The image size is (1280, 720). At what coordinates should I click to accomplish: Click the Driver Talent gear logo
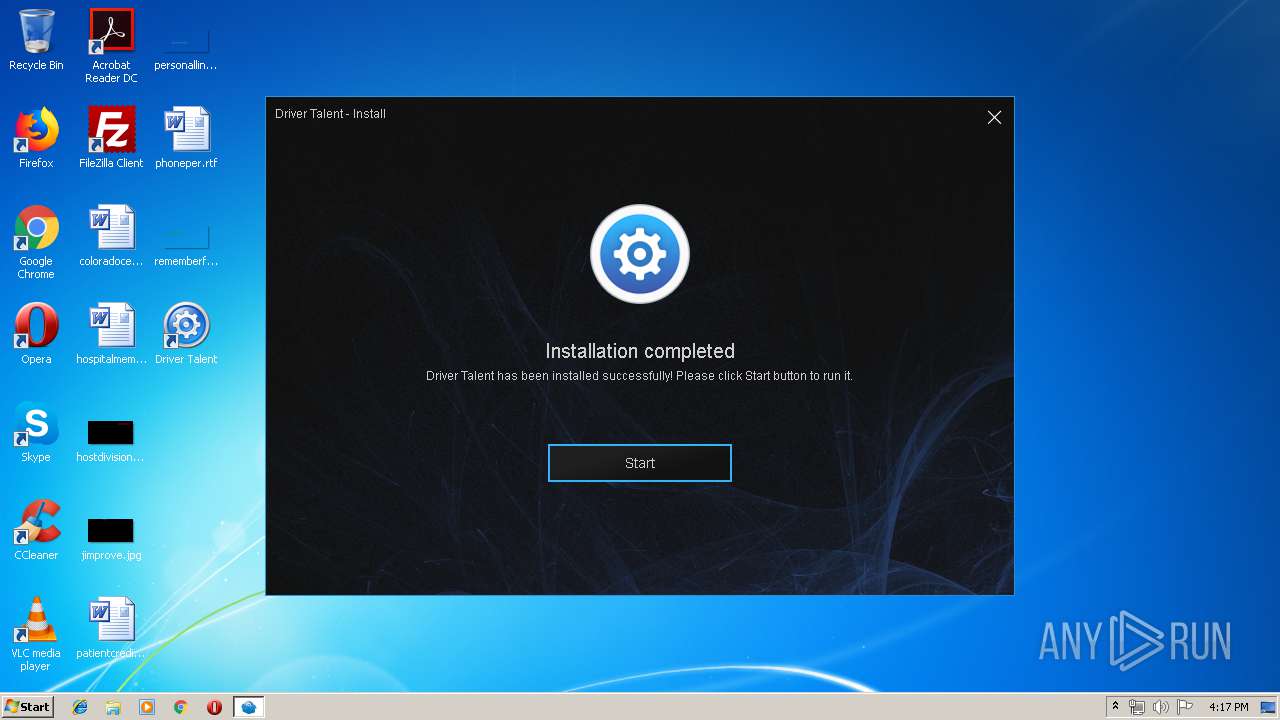640,254
